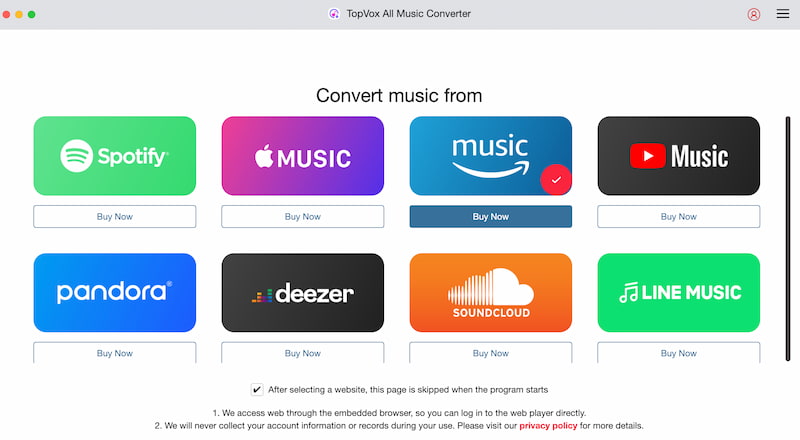Choose the Deezer service tile
The height and width of the screenshot is (440, 800).
[x=303, y=292]
